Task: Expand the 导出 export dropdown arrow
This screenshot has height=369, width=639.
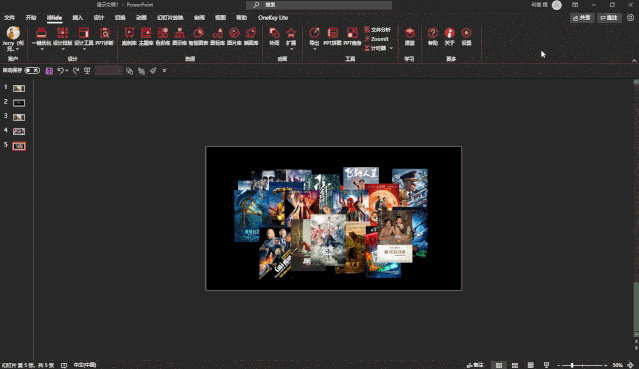Action: (x=314, y=49)
